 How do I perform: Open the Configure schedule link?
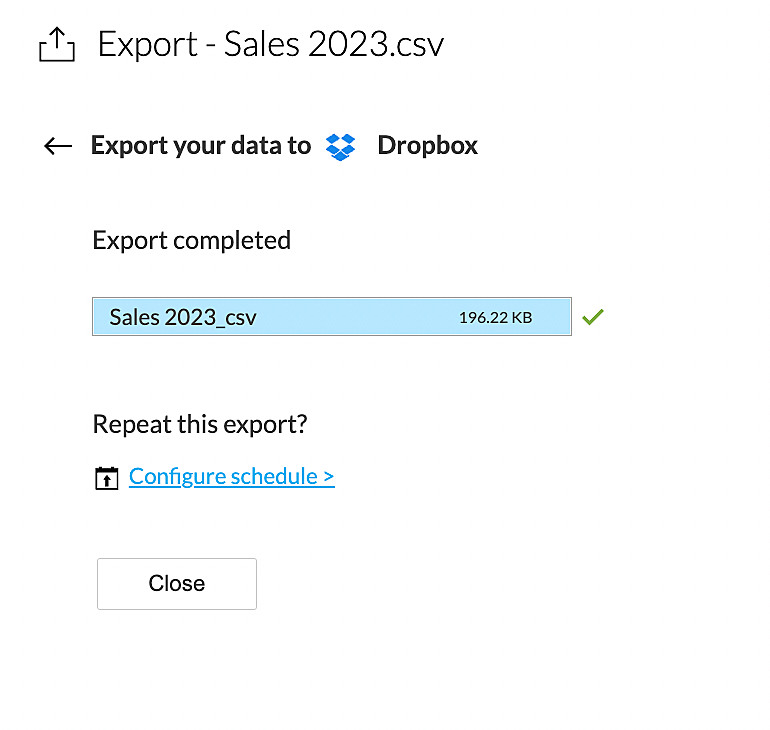click(x=231, y=476)
